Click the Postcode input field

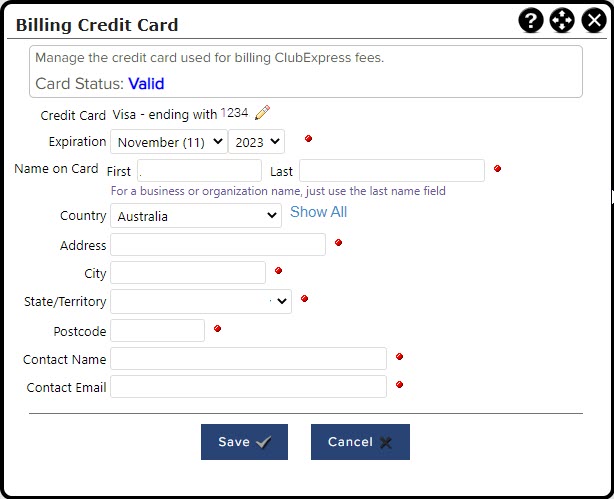tap(157, 330)
